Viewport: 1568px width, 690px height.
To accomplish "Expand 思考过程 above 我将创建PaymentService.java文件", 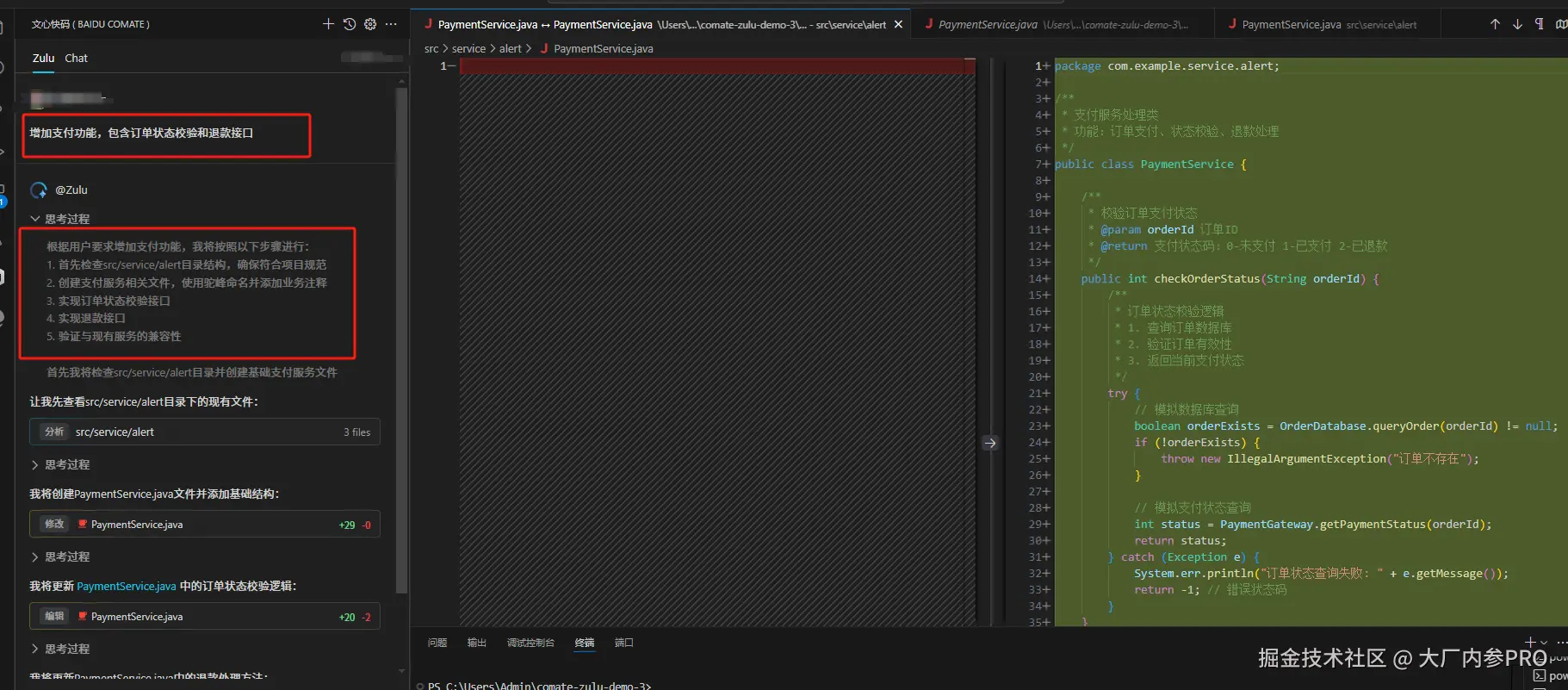I will tap(60, 464).
